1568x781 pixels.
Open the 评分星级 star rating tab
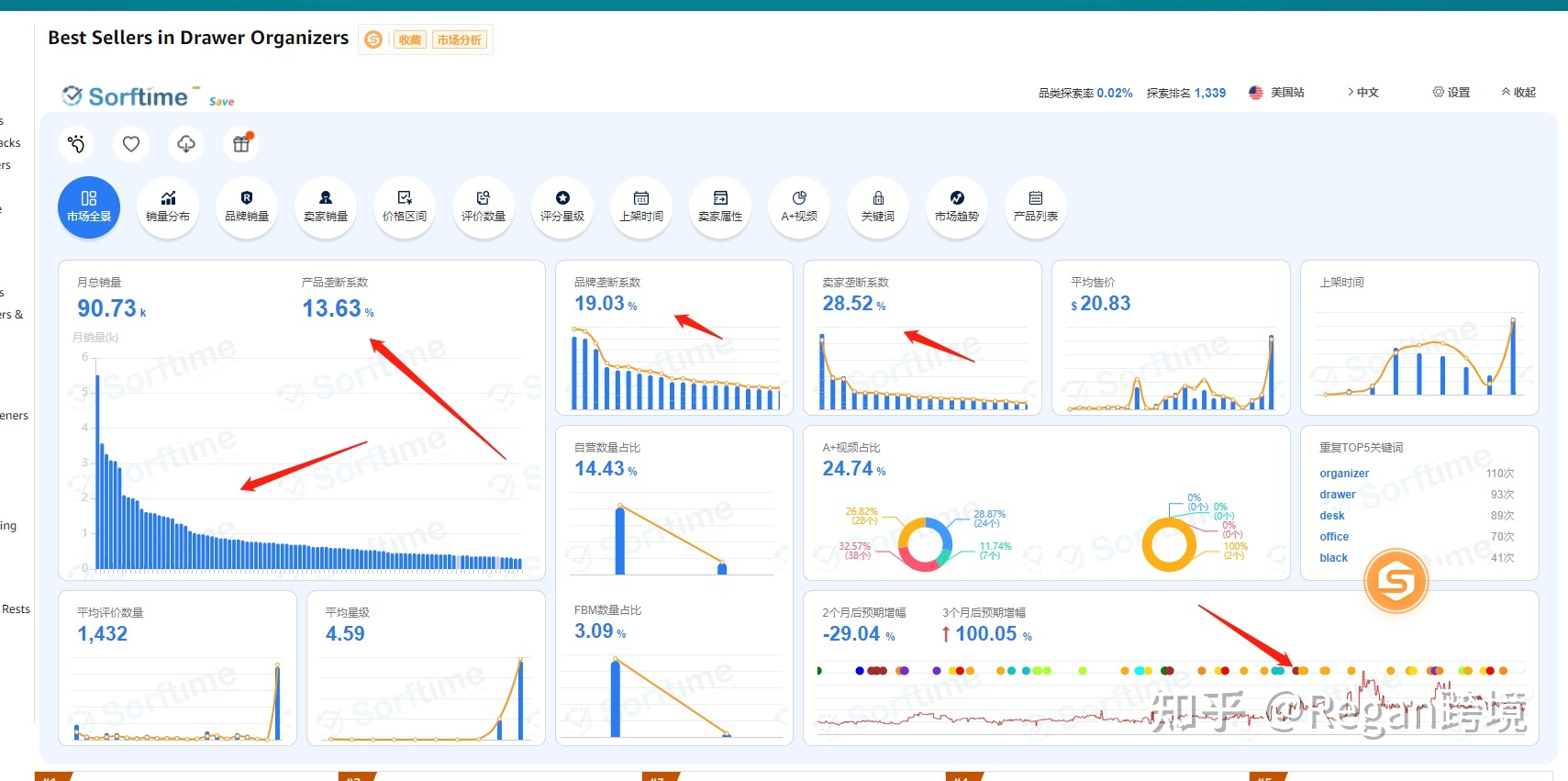[x=562, y=207]
